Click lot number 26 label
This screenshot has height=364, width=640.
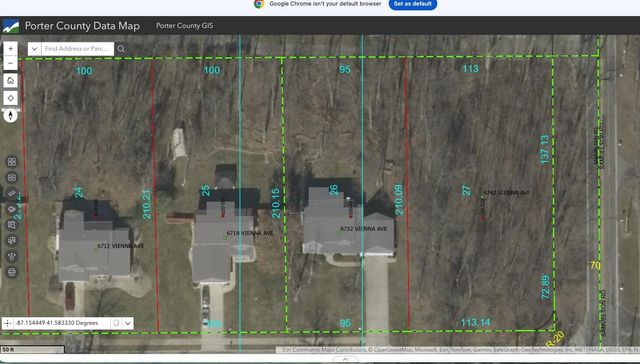[x=334, y=190]
